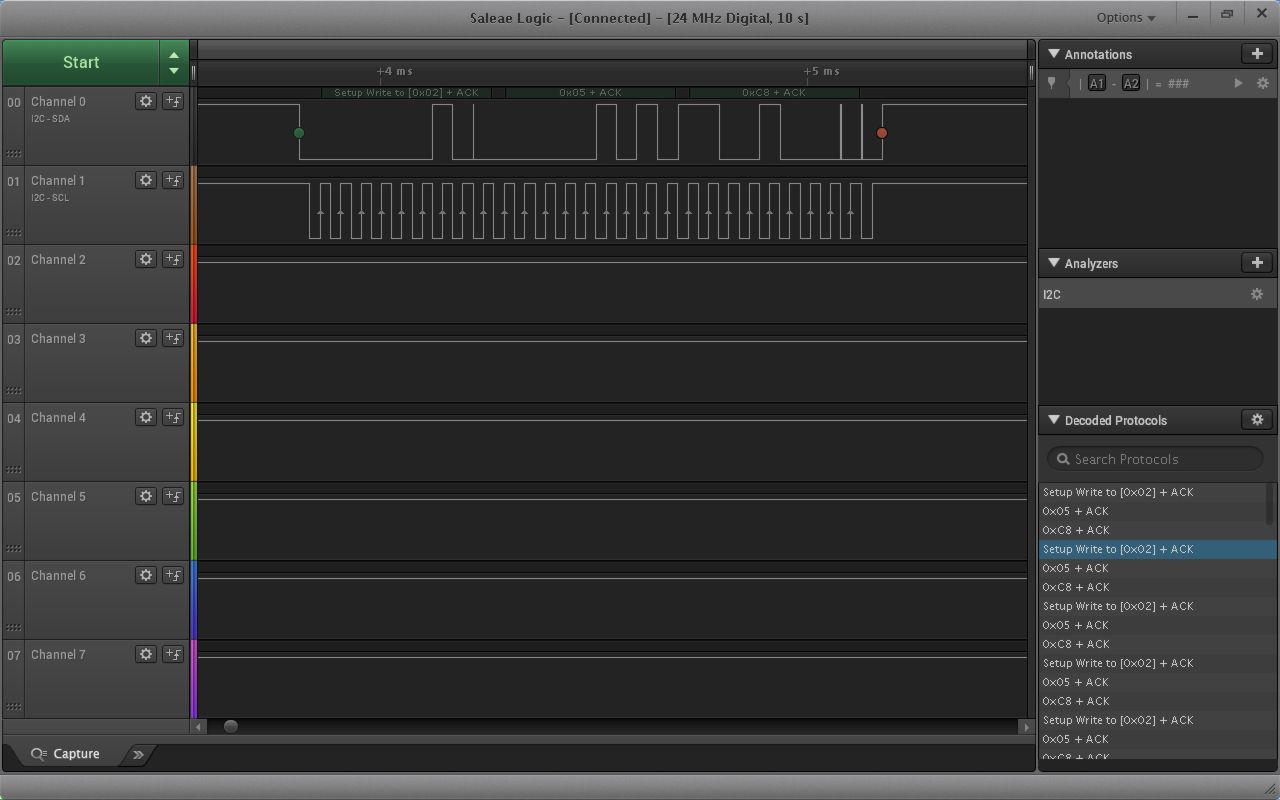Set trigger condition on Channel 7
This screenshot has height=800, width=1280.
tap(173, 654)
